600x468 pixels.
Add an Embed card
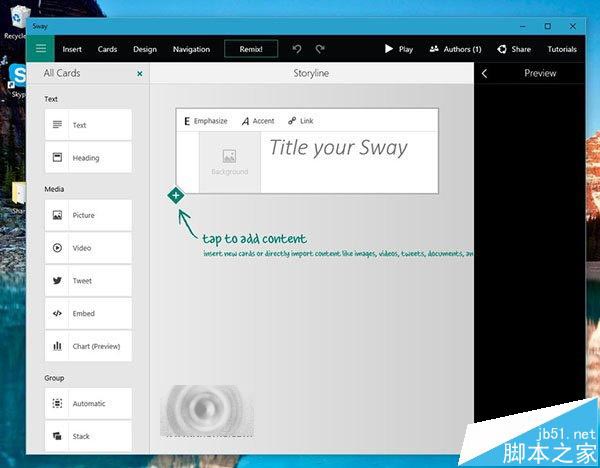pyautogui.click(x=88, y=313)
